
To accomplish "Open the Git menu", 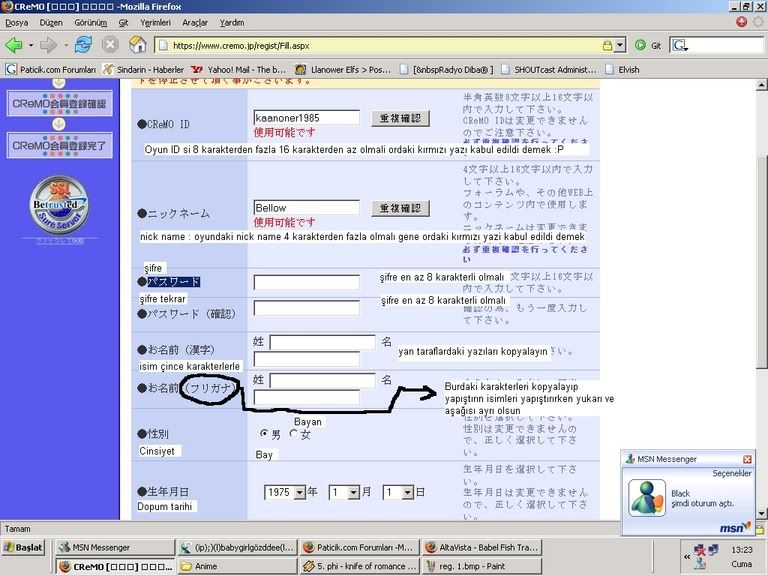I will click(x=123, y=23).
